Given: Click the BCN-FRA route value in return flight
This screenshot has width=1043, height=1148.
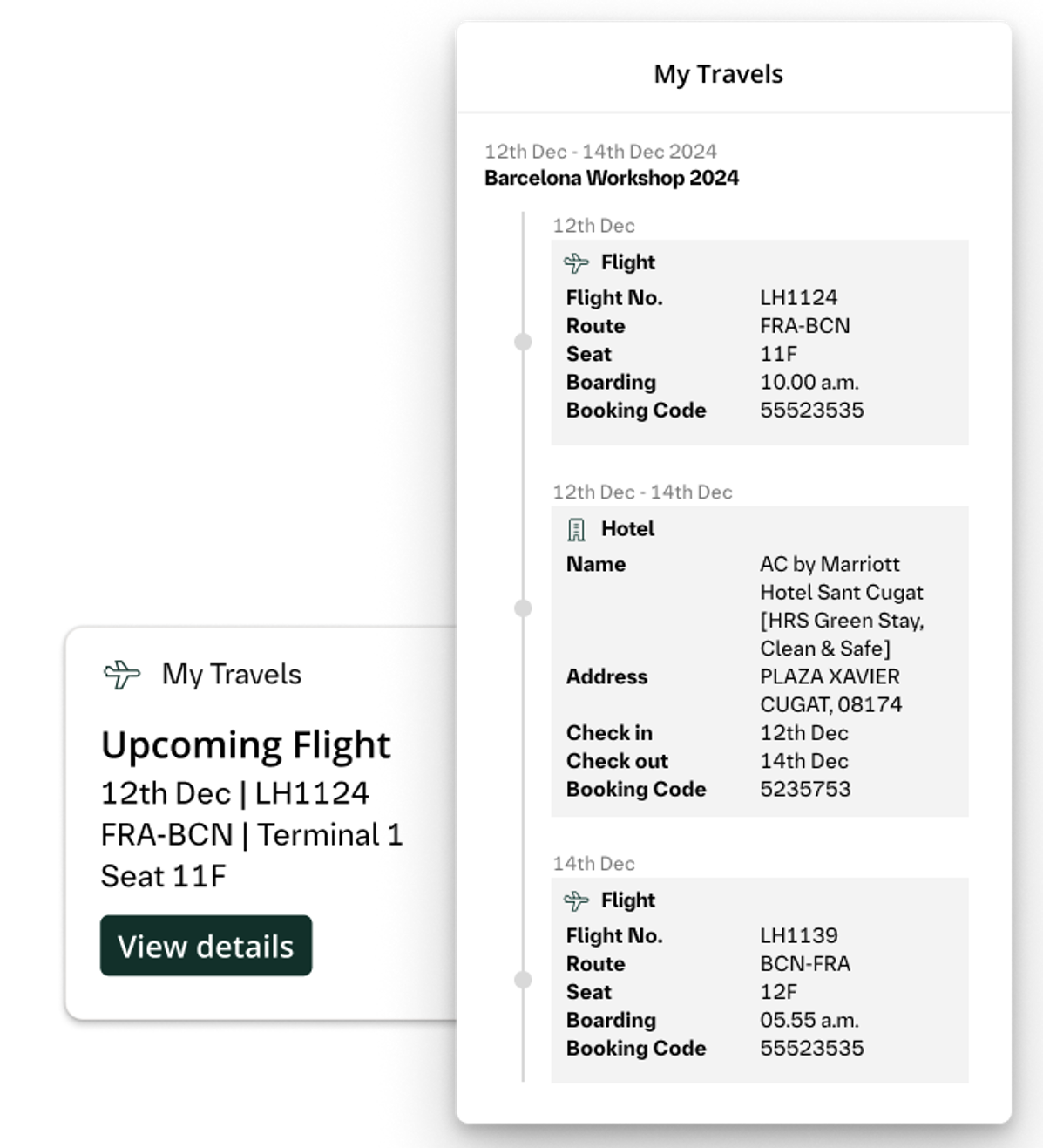Looking at the screenshot, I should (x=804, y=964).
